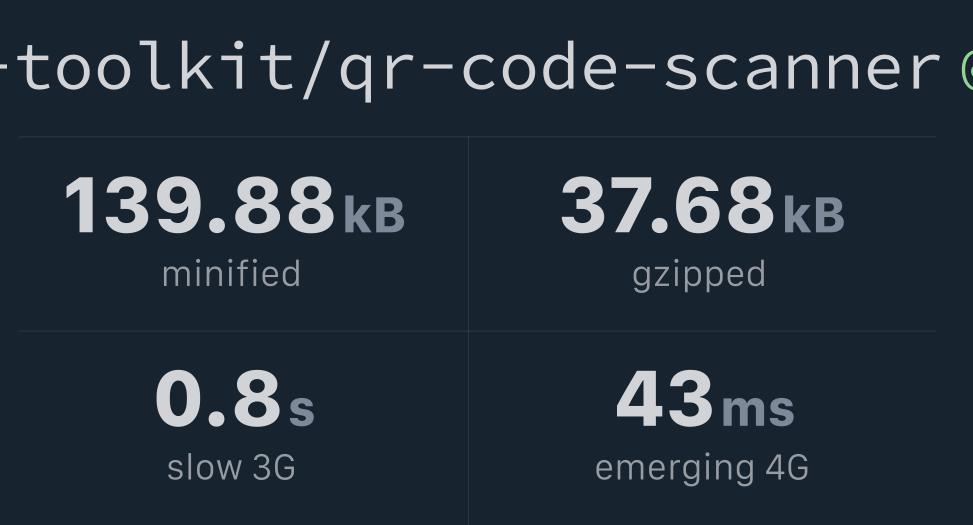Click the gzipped label
The width and height of the screenshot is (973, 525).
coord(699,275)
